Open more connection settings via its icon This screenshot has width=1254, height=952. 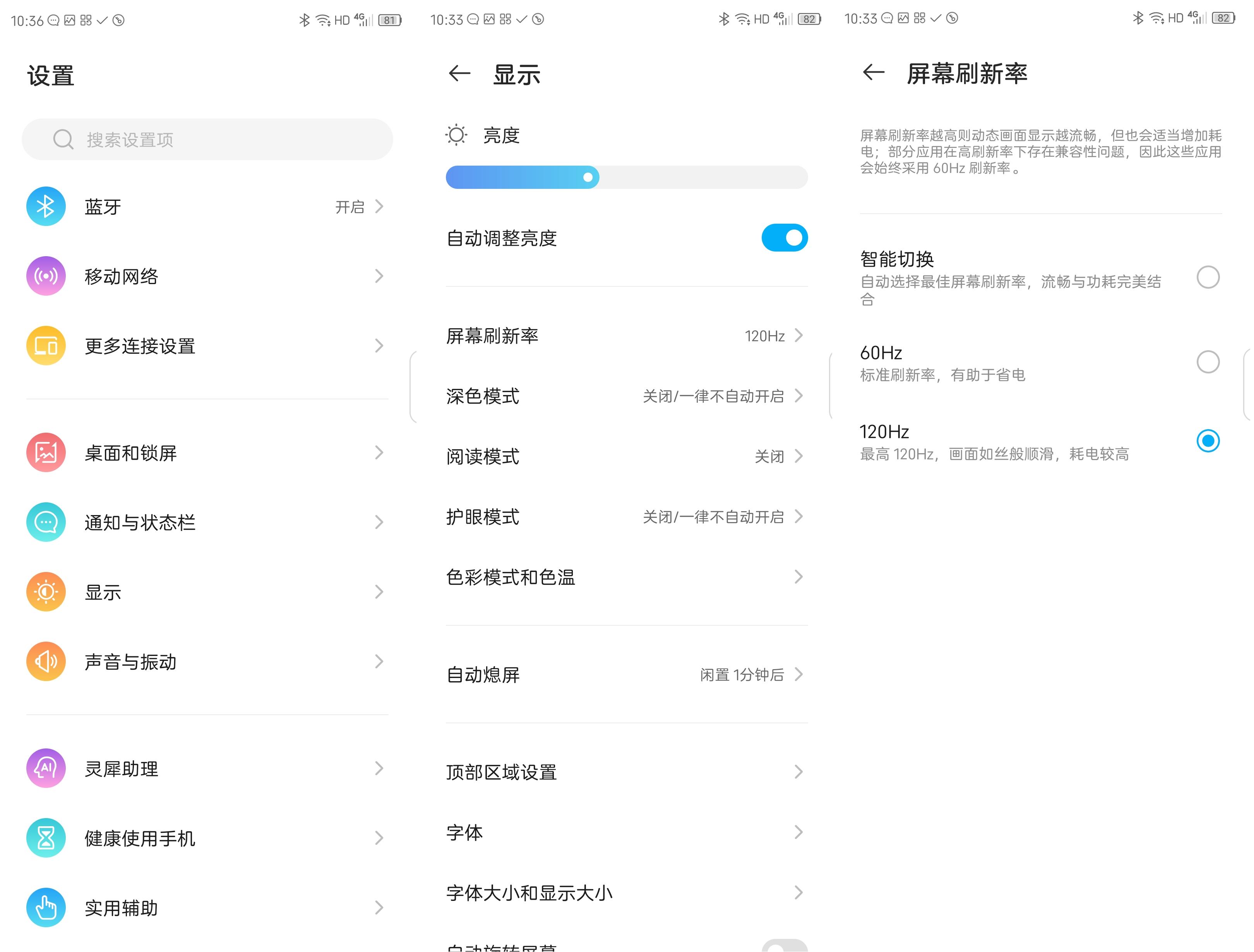46,346
